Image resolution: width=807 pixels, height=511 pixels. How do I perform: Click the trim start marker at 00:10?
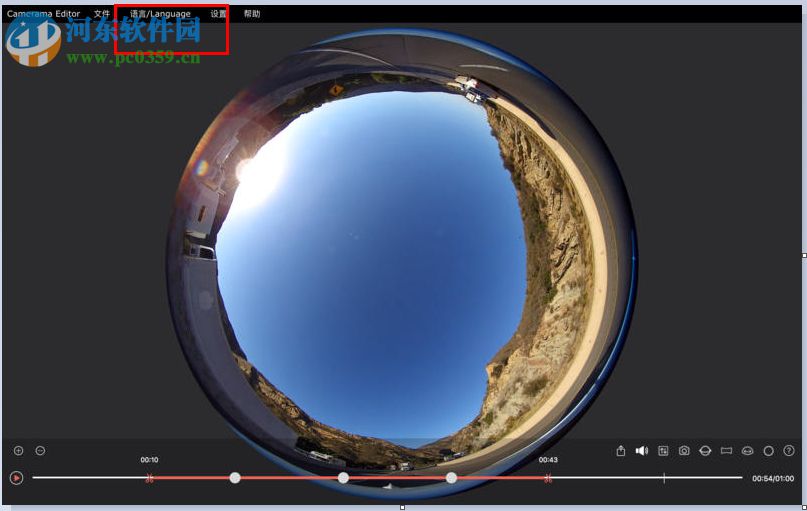click(149, 479)
